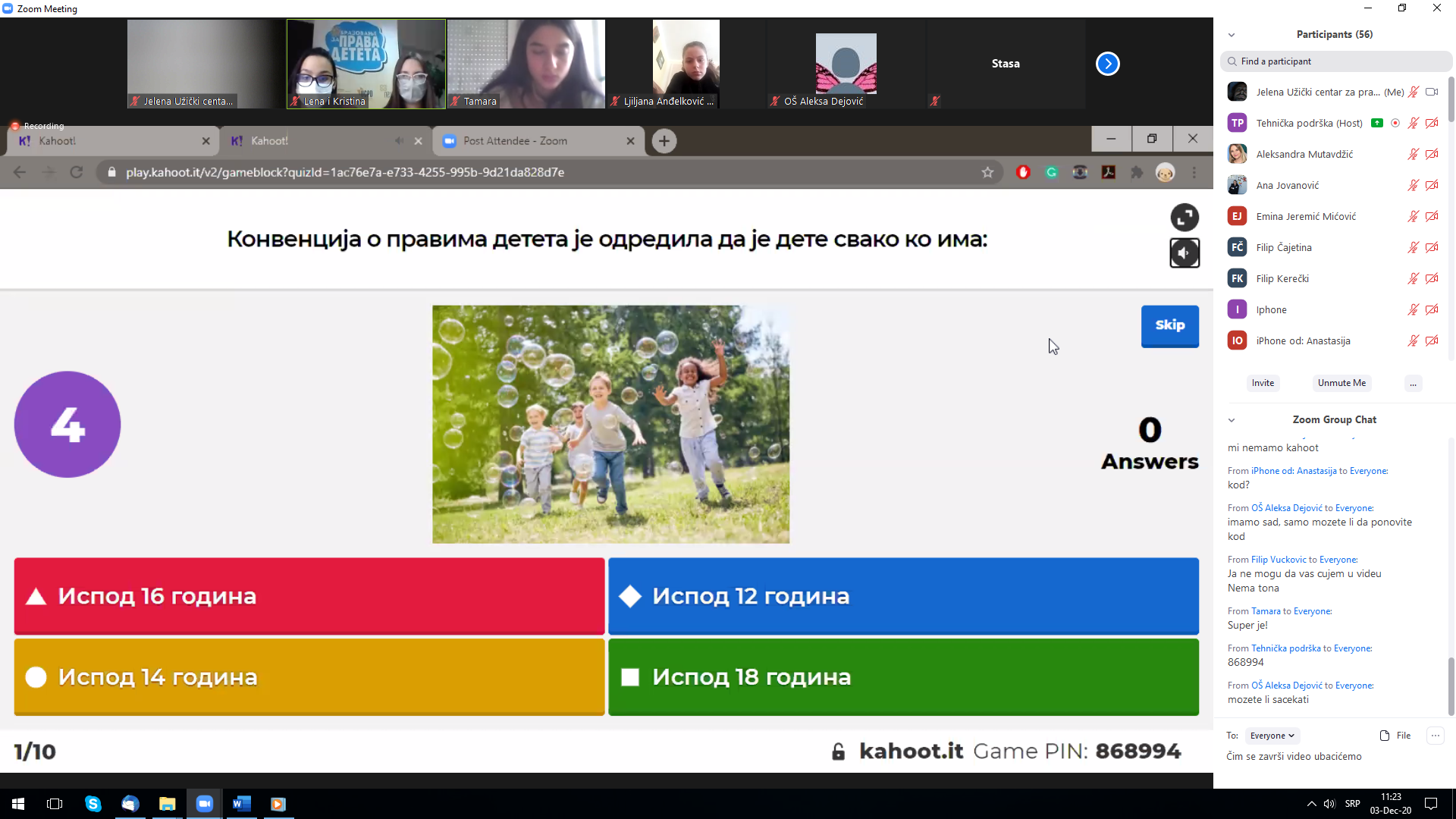Click the Kahoot fullscreen toggle icon
The height and width of the screenshot is (819, 1456).
click(1185, 218)
